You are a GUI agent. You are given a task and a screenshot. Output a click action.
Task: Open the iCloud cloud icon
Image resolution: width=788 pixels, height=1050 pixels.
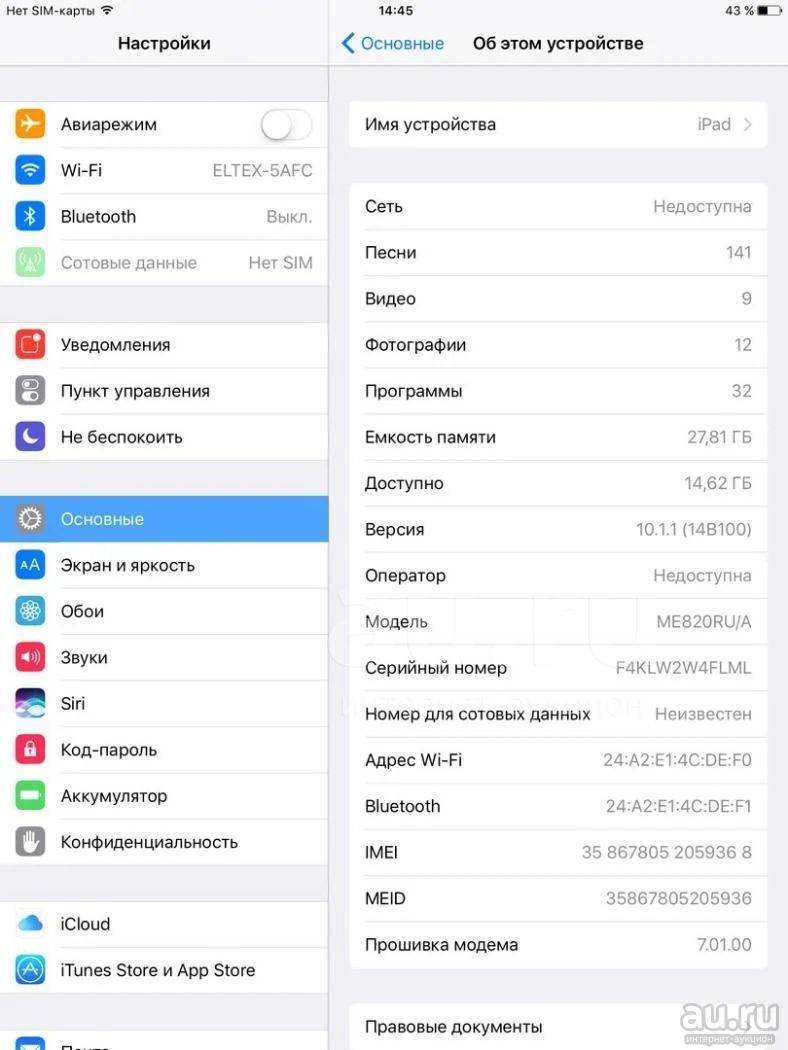[x=30, y=923]
